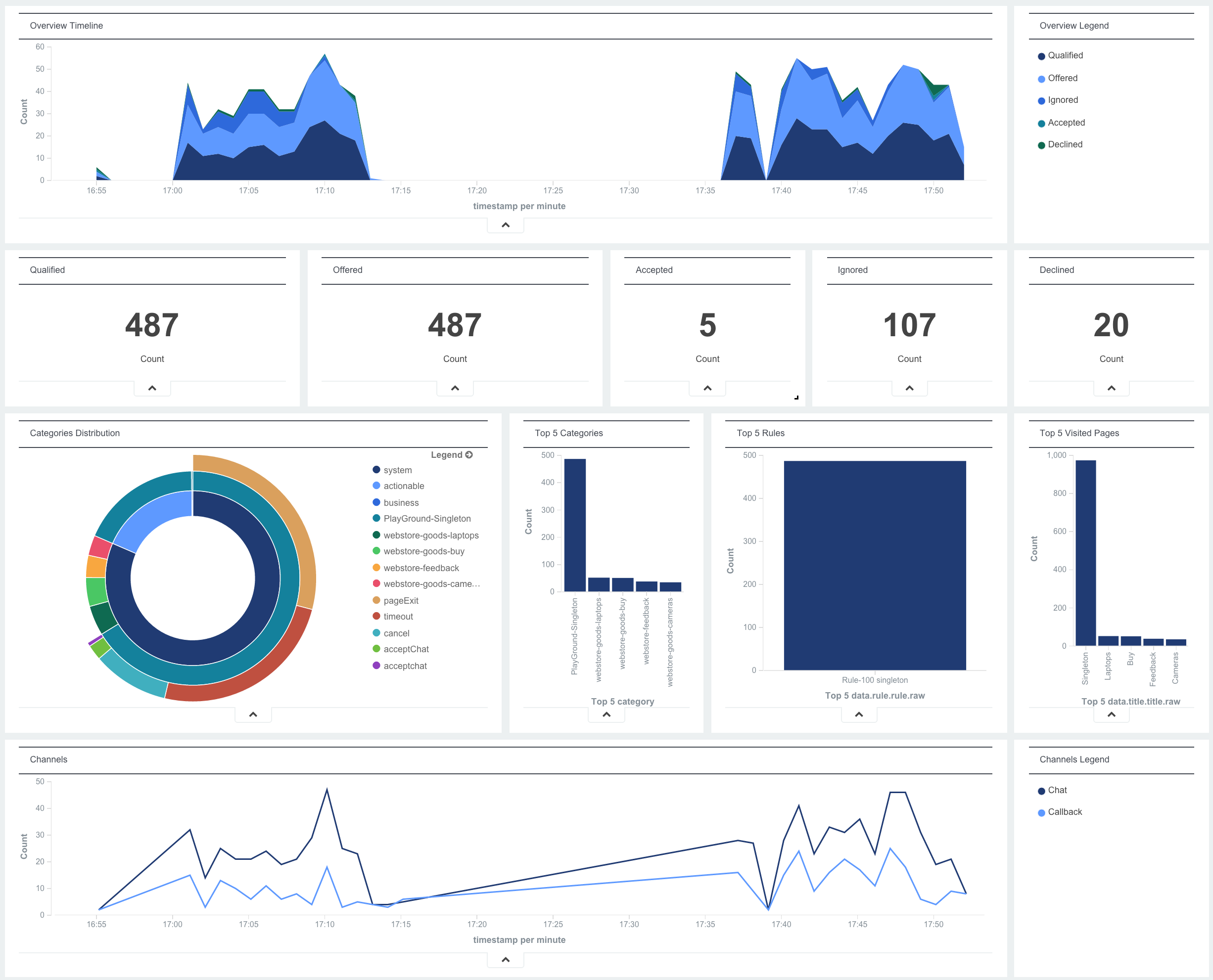The width and height of the screenshot is (1213, 980).
Task: Click resize handle on Accepted panel corner
Action: click(x=796, y=398)
